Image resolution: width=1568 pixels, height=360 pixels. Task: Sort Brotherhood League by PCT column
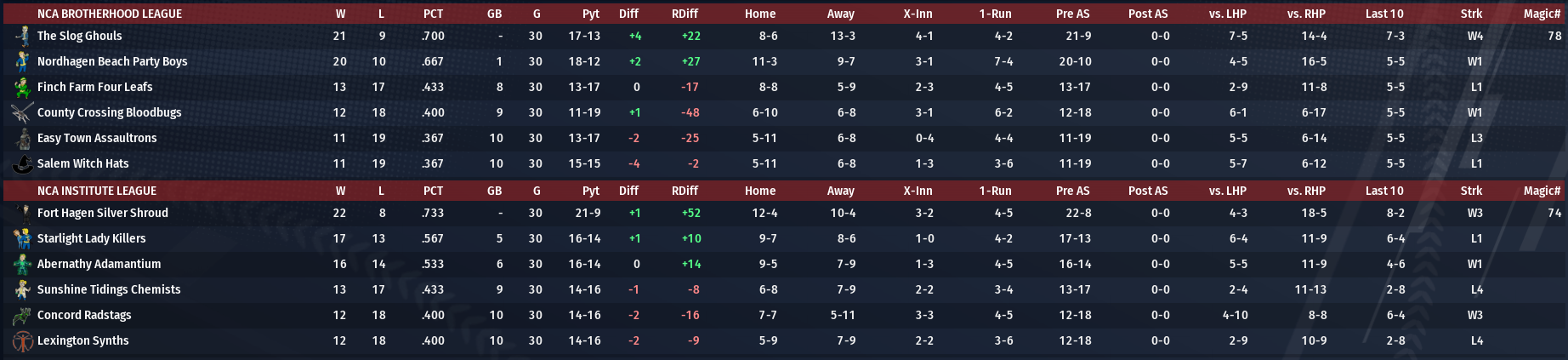click(x=433, y=14)
